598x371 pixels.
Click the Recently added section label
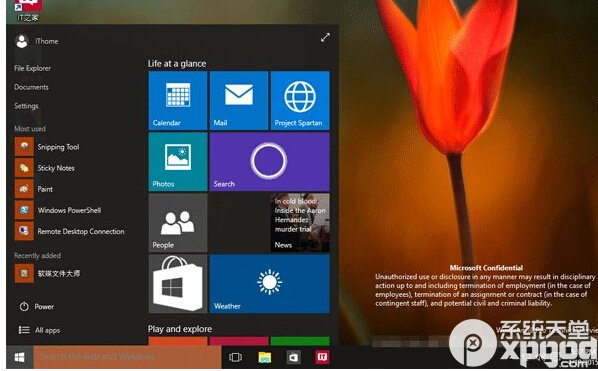(x=37, y=255)
